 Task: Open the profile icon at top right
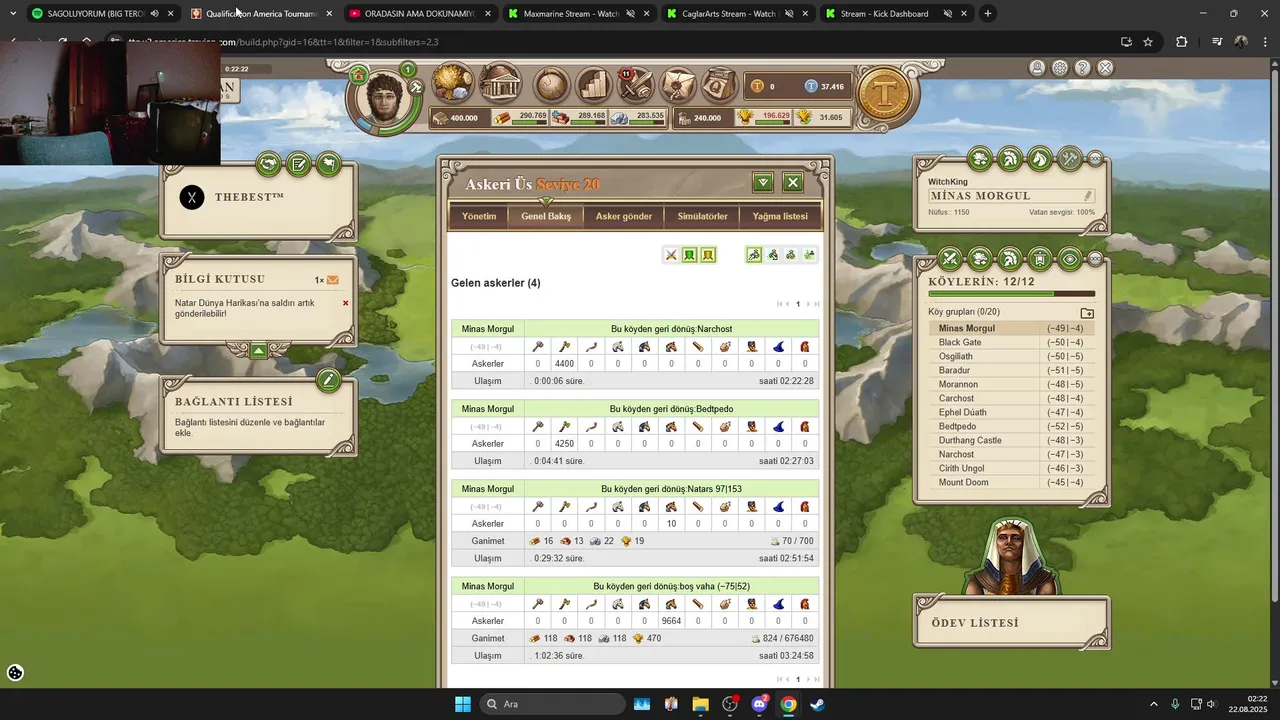click(x=1037, y=68)
